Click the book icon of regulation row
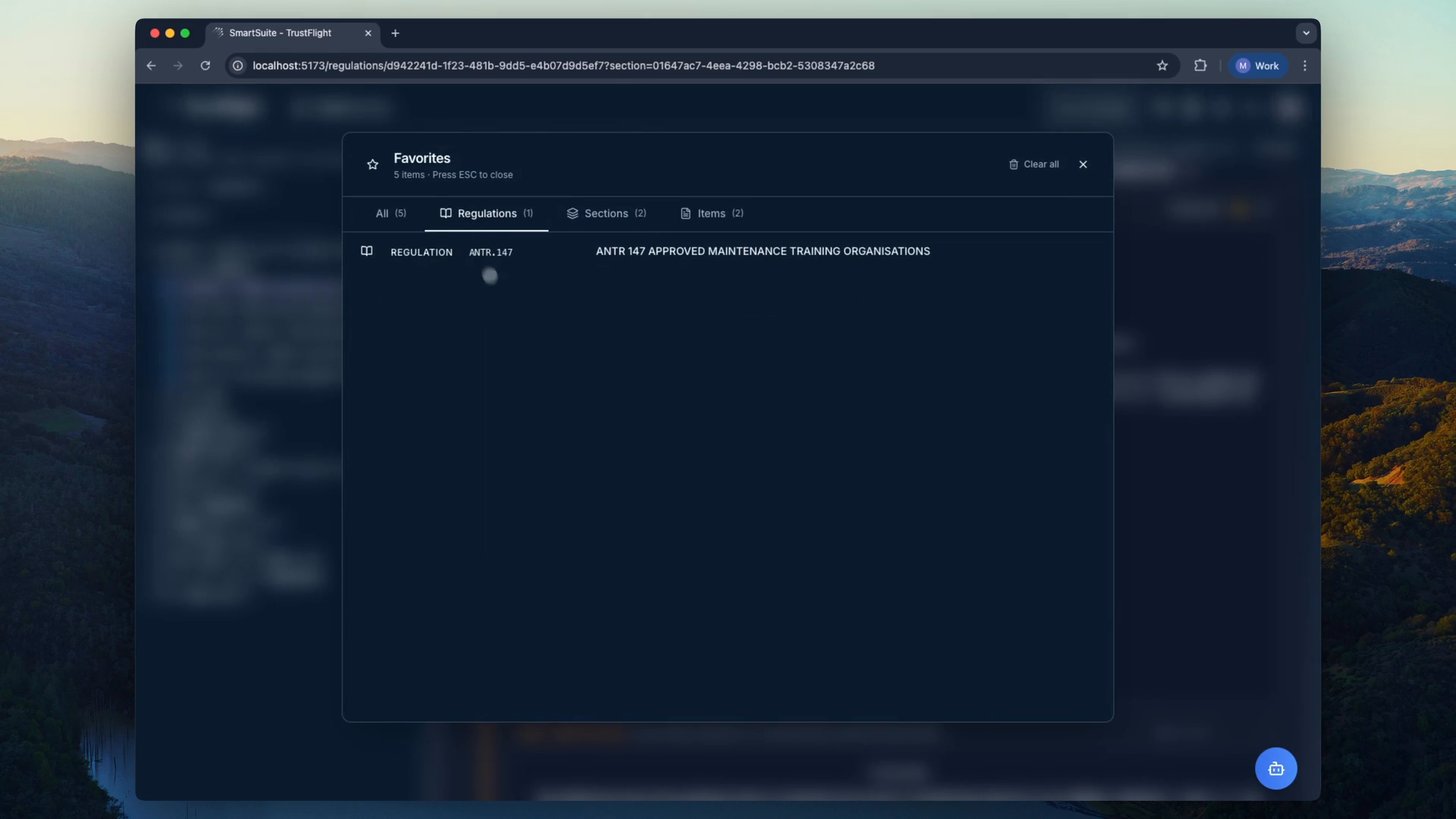The height and width of the screenshot is (819, 1456). tap(366, 251)
